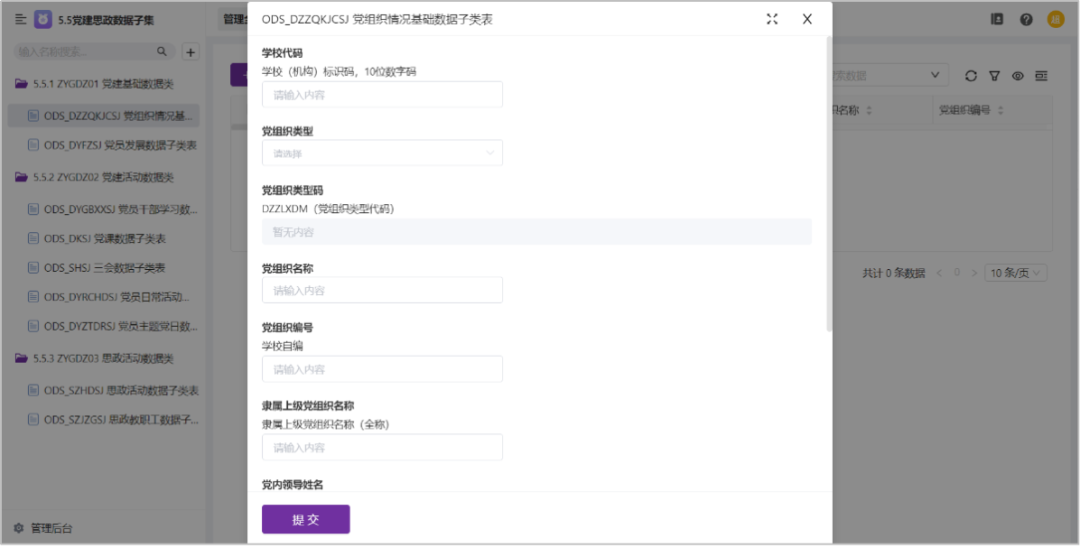1080x548 pixels.
Task: Click the gear icon next to 管理后台
Action: pos(19,529)
